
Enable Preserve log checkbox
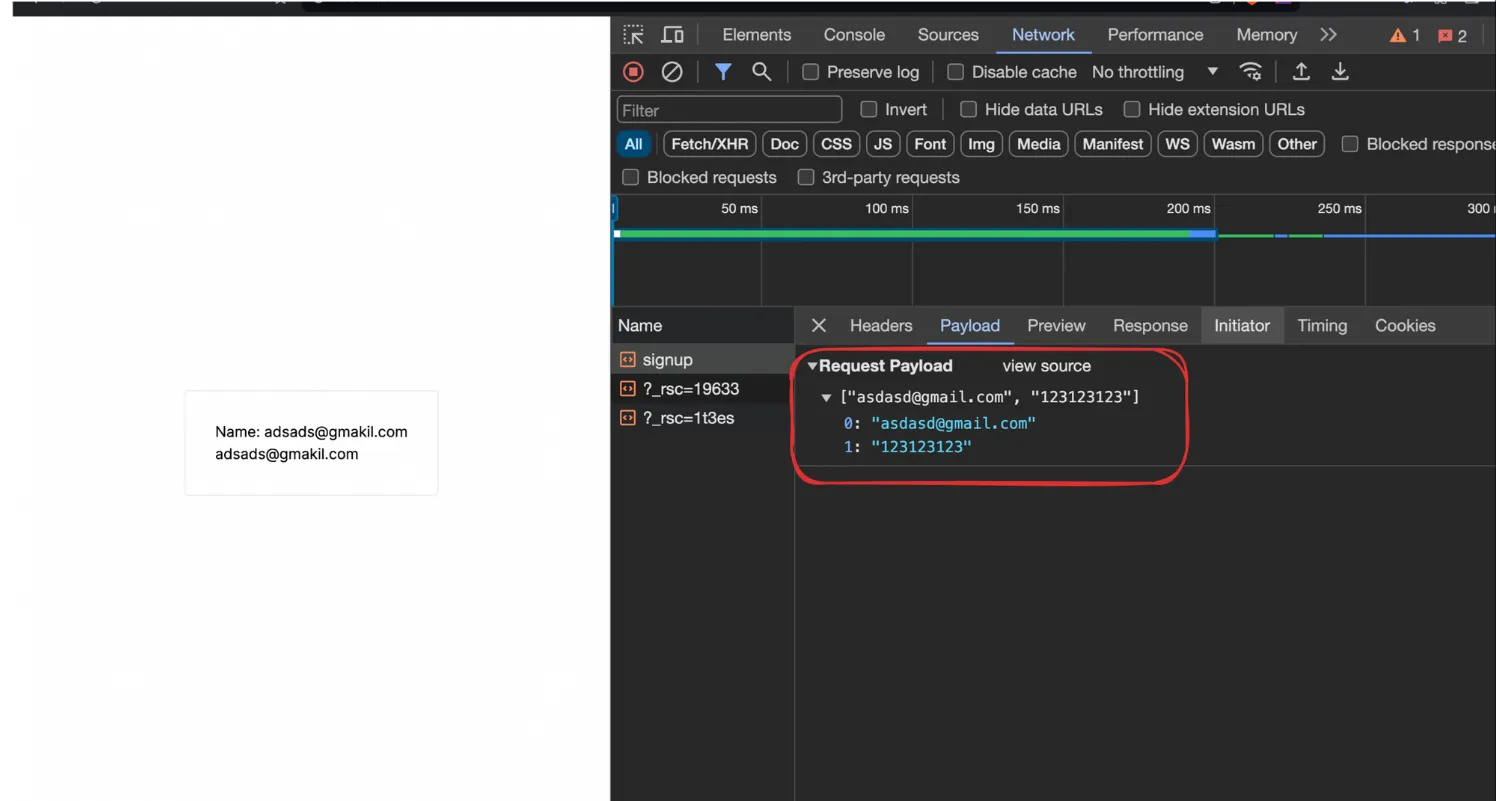coord(811,72)
